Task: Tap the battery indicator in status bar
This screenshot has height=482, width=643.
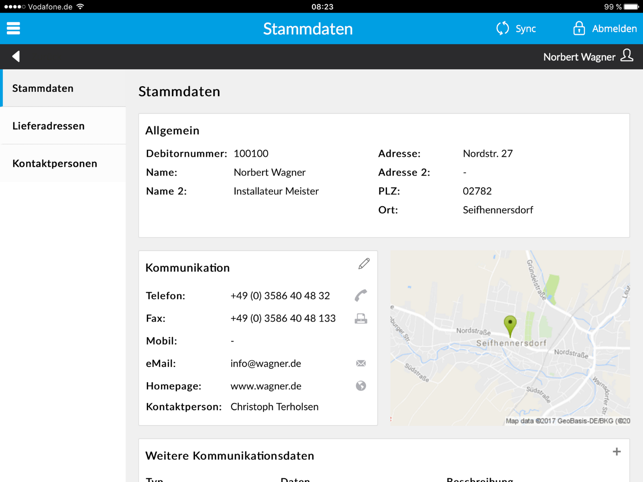Action: (x=632, y=7)
